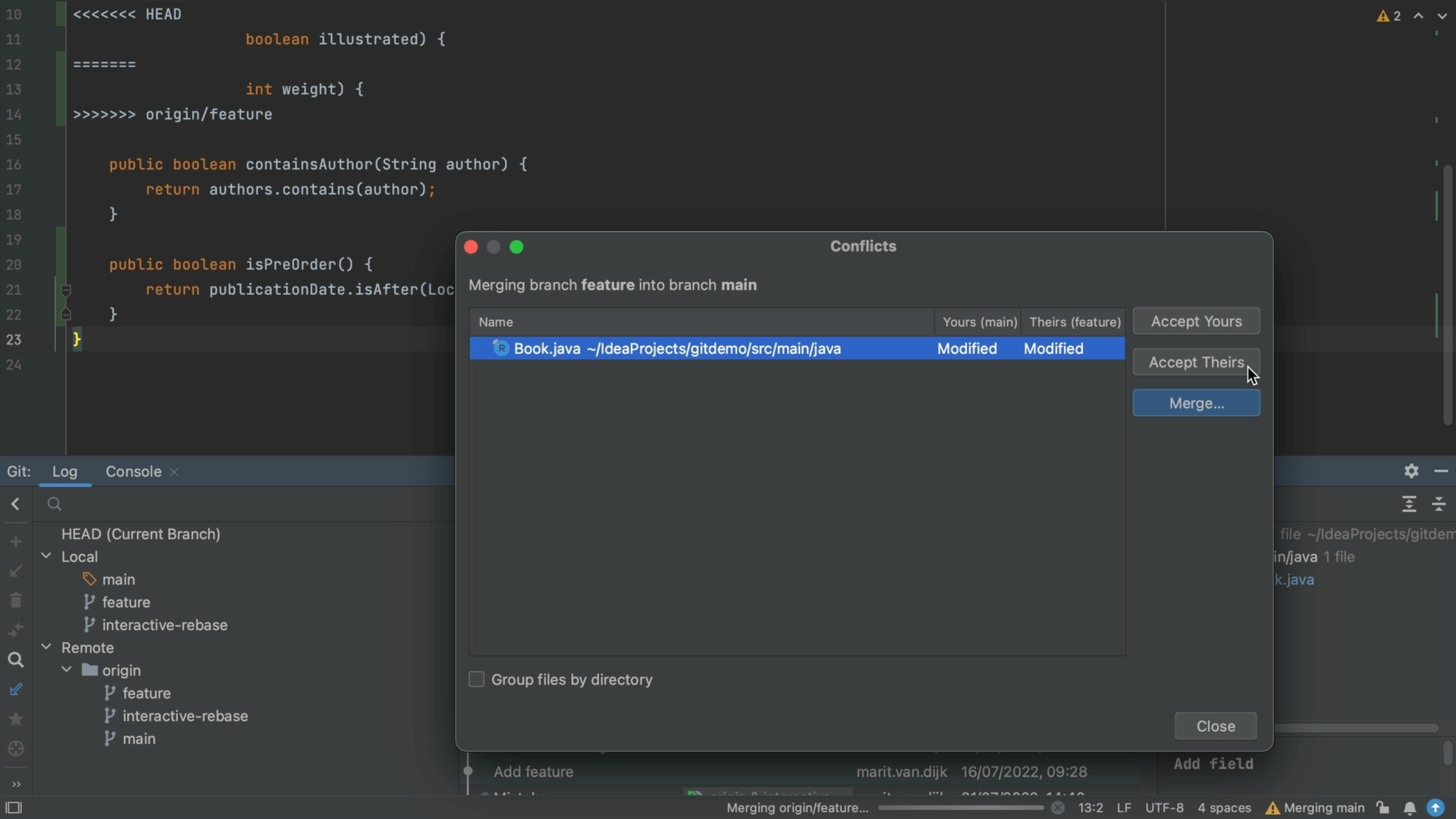Toggle the read-only lock icon in status bar
This screenshot has height=819, width=1456.
coord(1382,808)
